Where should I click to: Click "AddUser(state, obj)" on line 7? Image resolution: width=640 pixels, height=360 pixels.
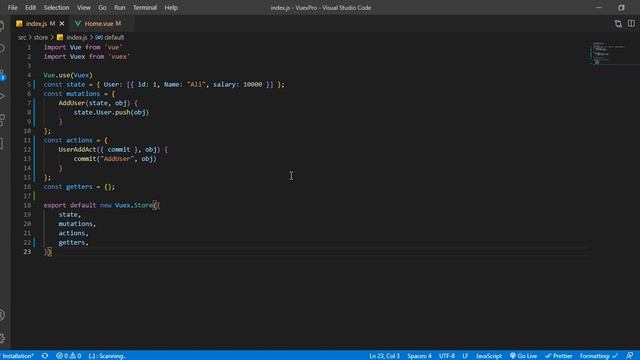(94, 103)
